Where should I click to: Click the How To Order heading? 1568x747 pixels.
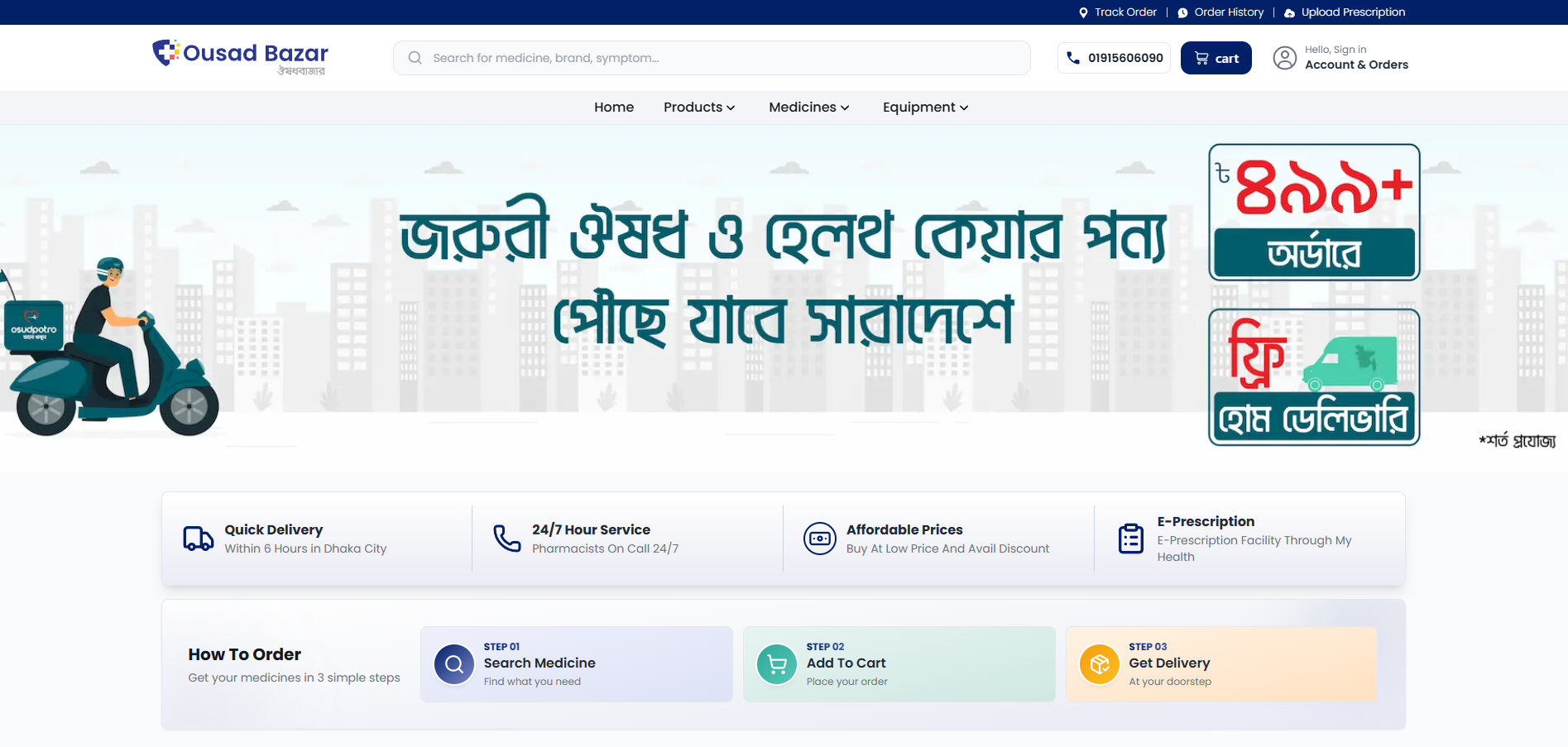tap(244, 654)
